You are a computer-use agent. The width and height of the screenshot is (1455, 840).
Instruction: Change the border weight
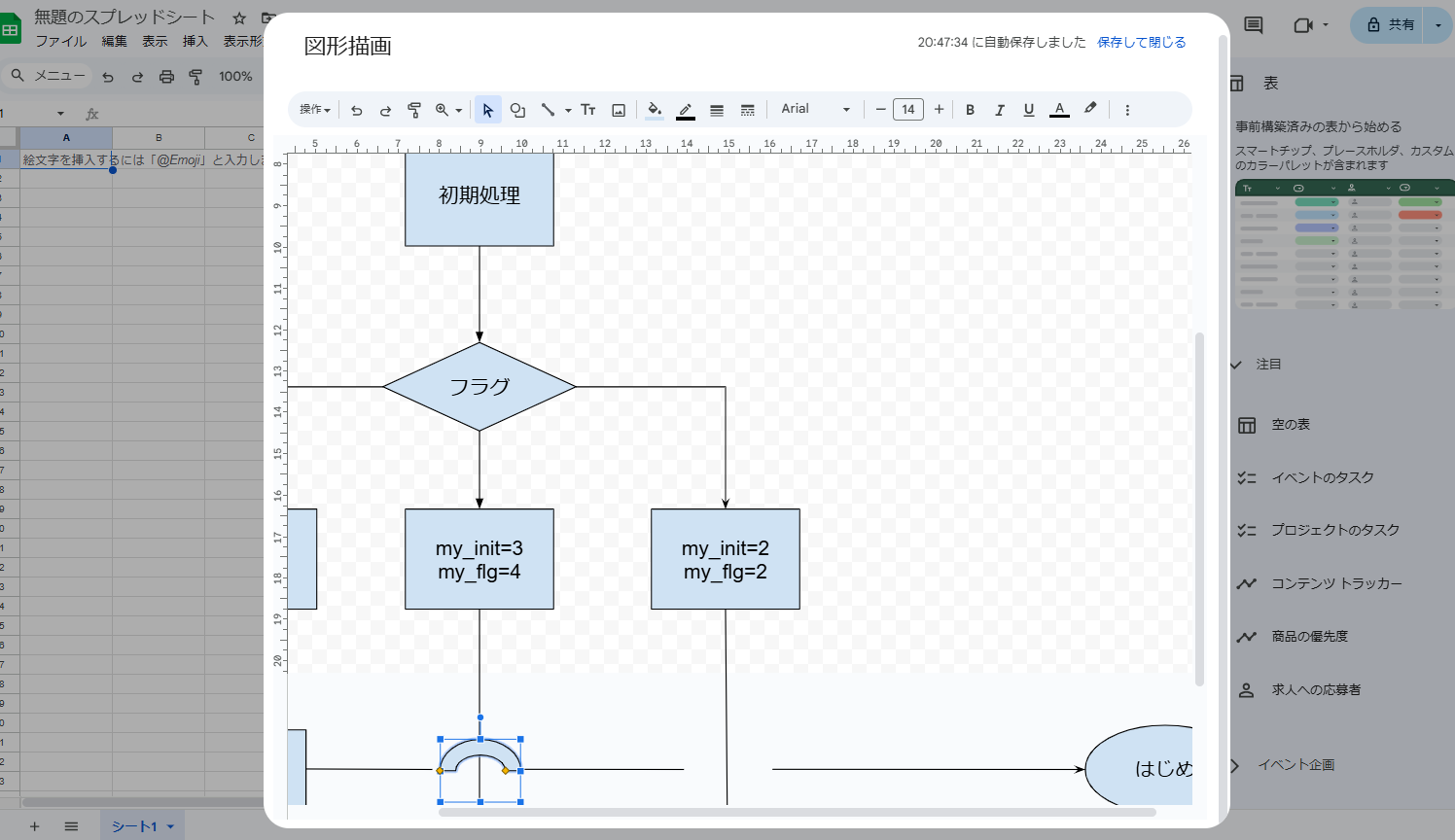coord(717,110)
